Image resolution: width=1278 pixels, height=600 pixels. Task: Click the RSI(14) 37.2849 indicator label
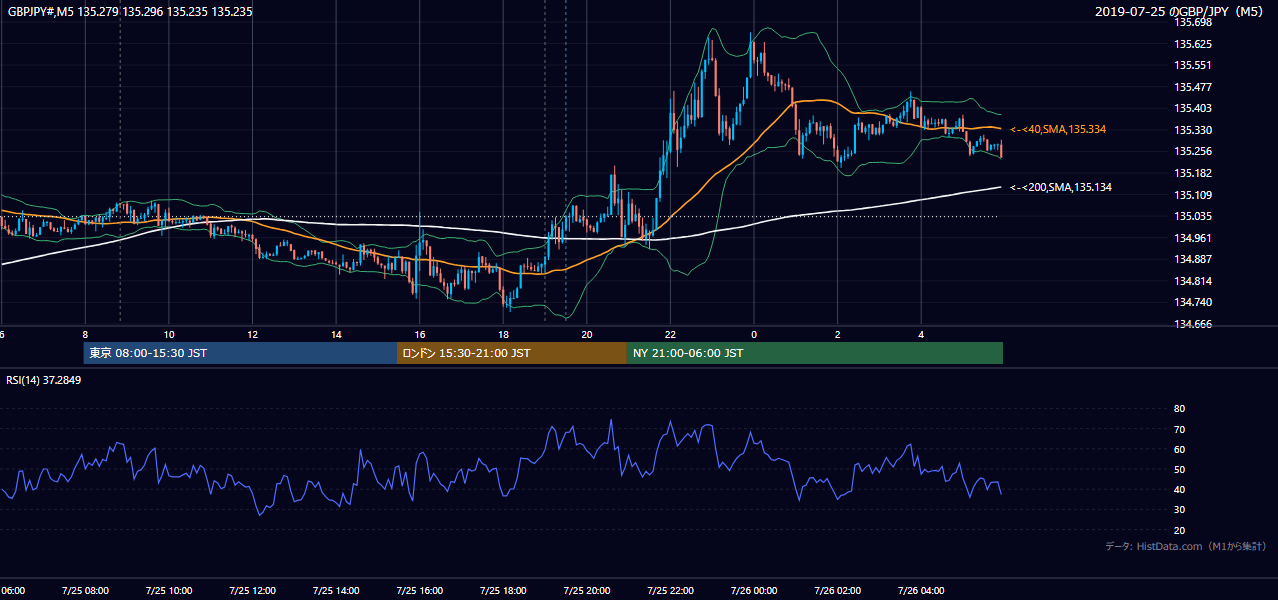[44, 380]
